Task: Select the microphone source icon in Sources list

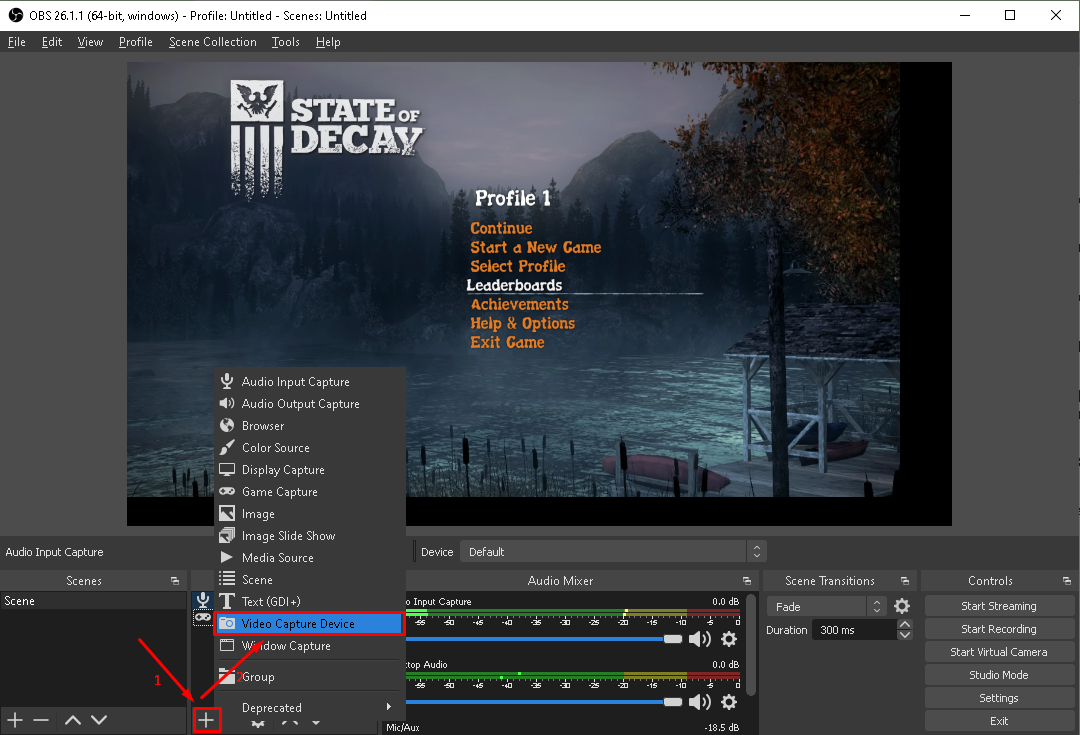Action: click(202, 600)
